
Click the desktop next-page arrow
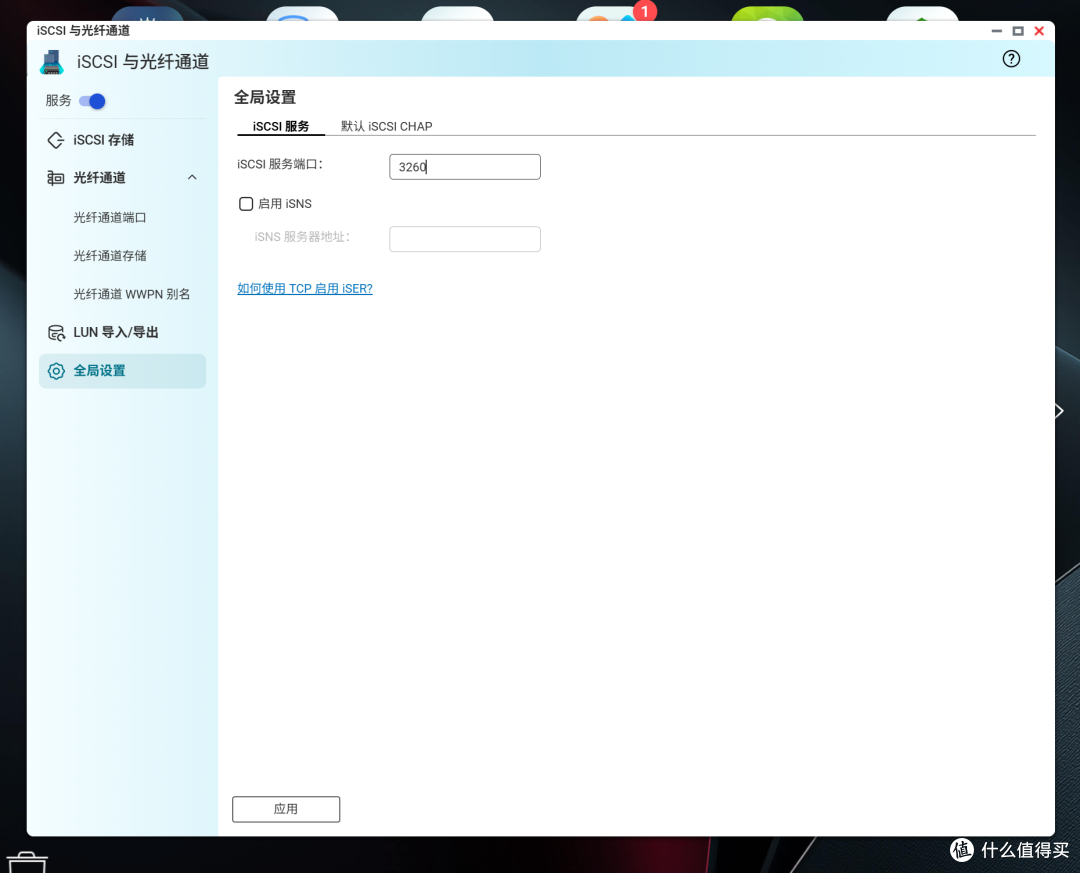coord(1059,411)
